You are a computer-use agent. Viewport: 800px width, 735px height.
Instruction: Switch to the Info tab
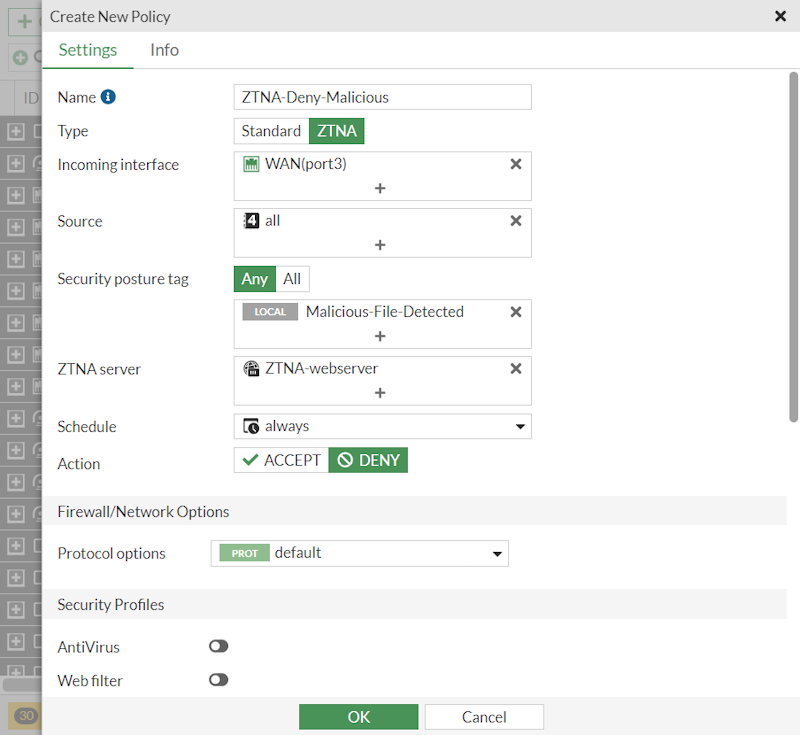tap(164, 50)
